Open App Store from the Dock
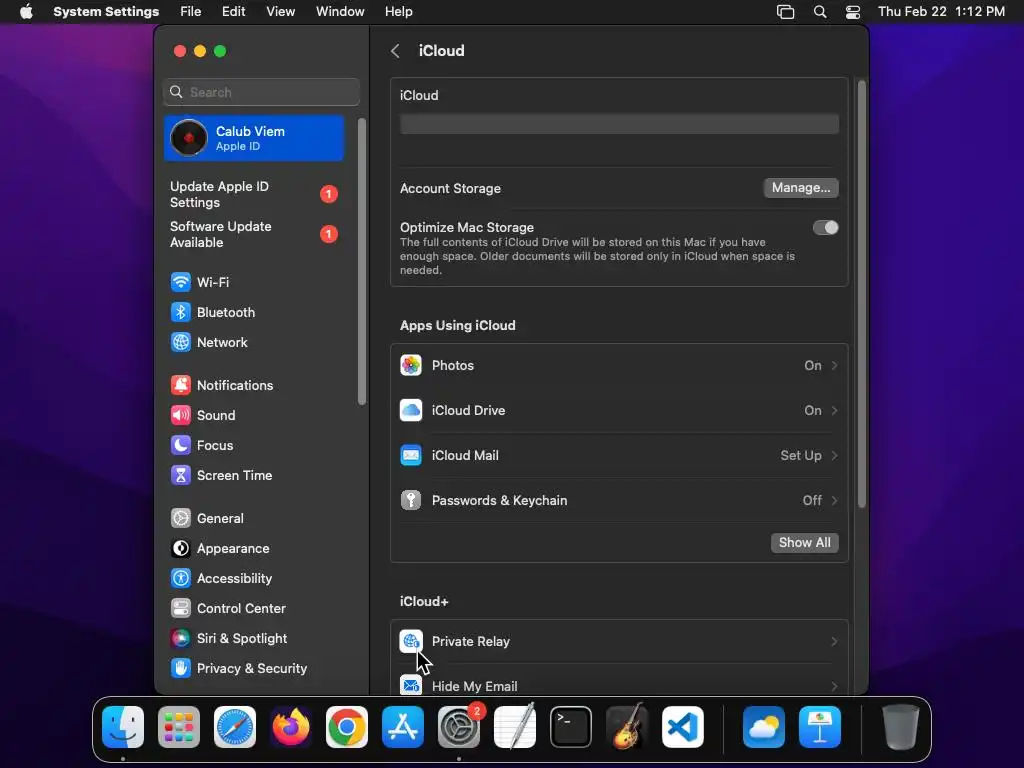This screenshot has height=768, width=1024. pos(403,727)
